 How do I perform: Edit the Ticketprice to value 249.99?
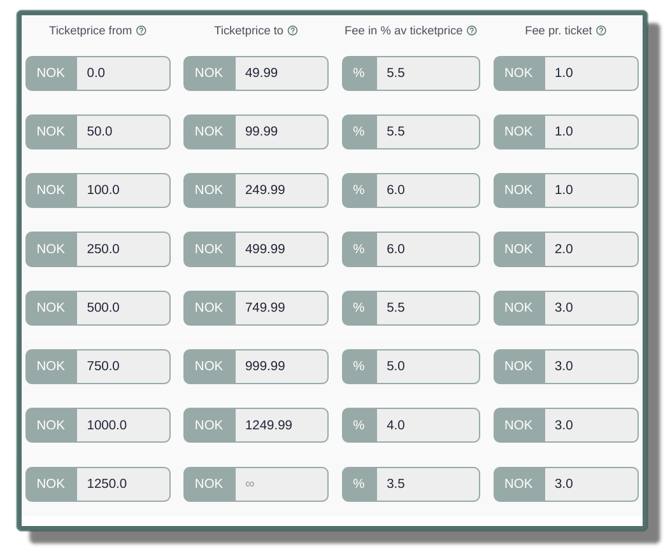(280, 190)
